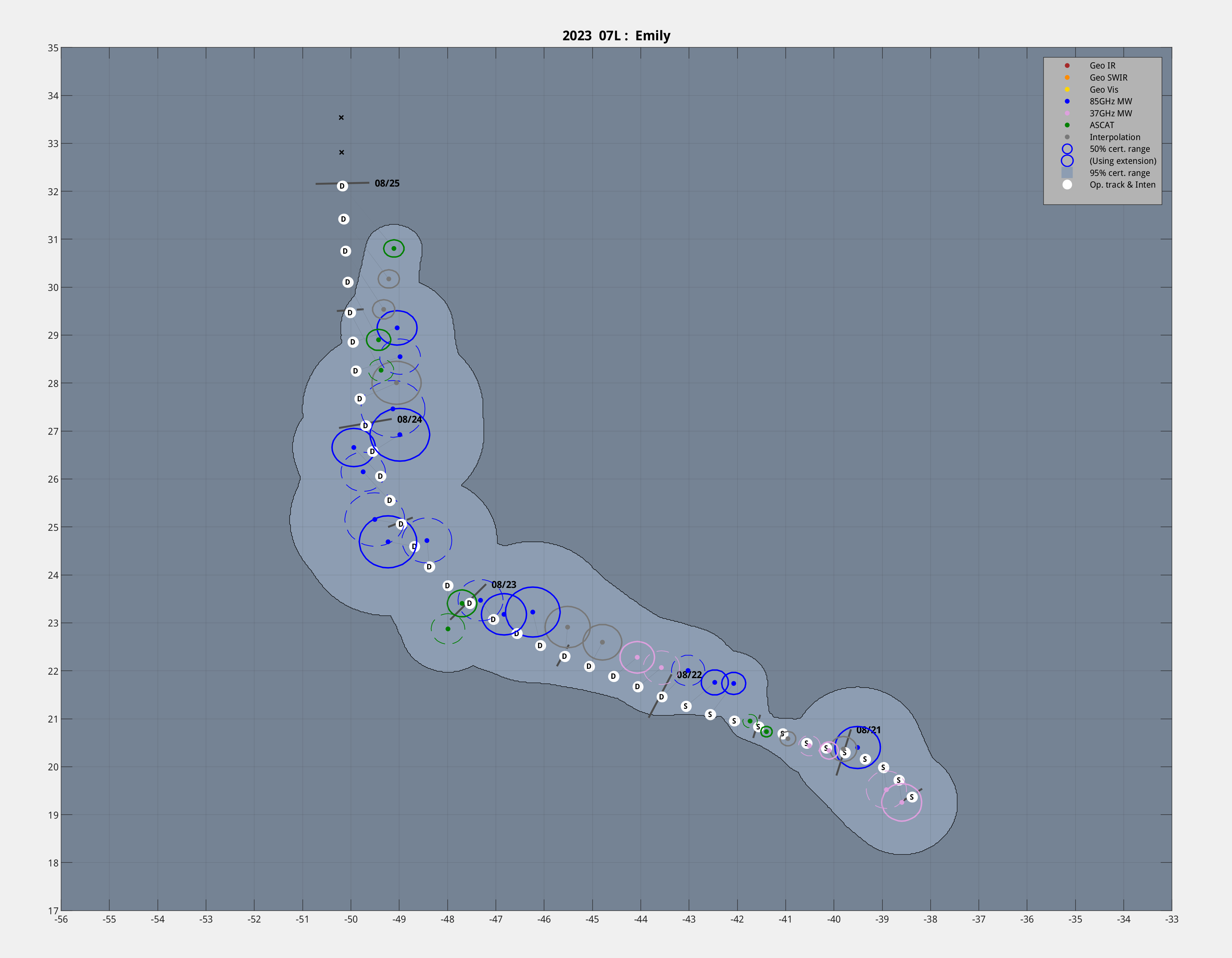The width and height of the screenshot is (1232, 958).
Task: Click the ASCAT green legend dot
Action: 1067,125
